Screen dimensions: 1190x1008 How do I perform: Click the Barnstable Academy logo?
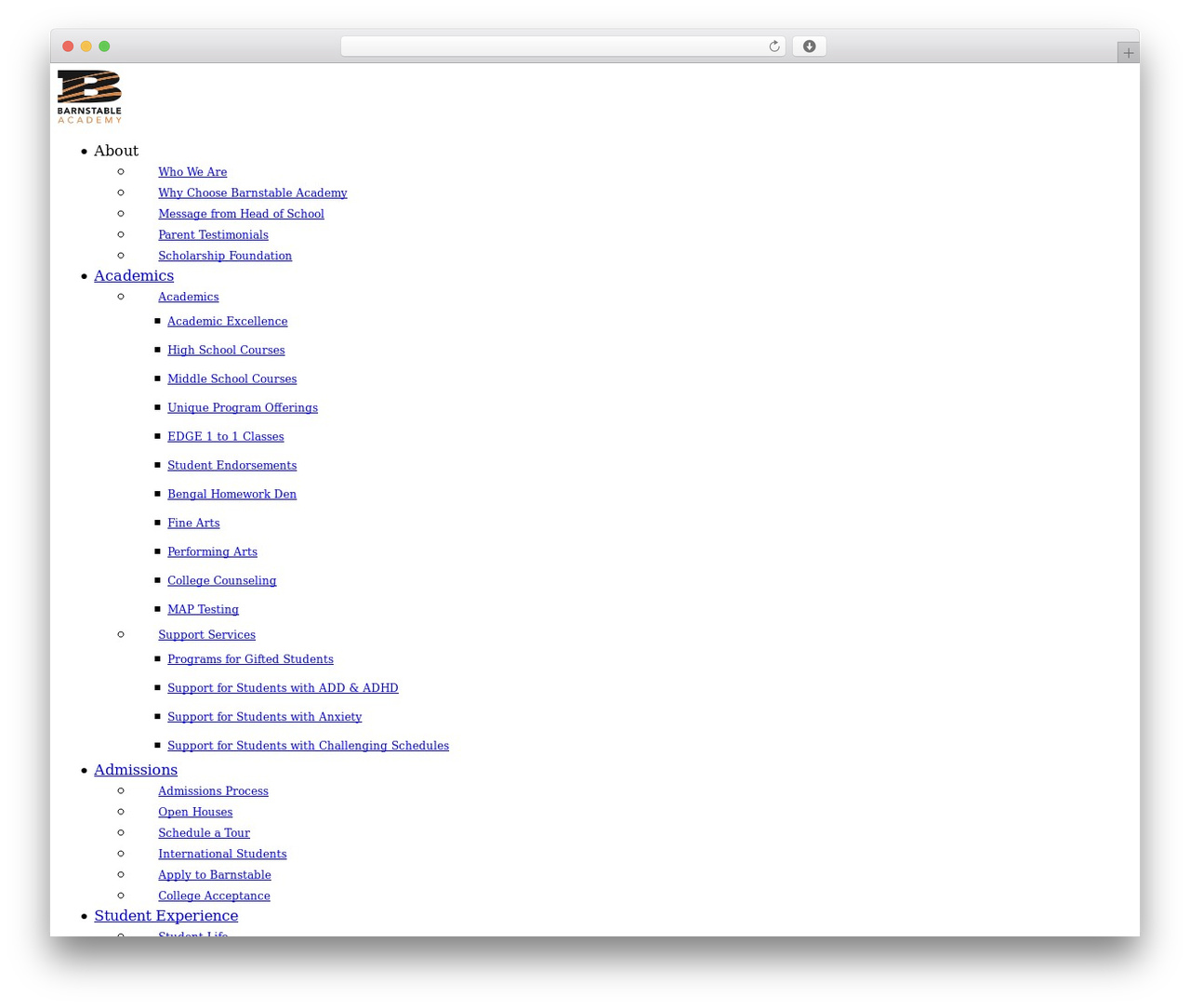pos(89,97)
